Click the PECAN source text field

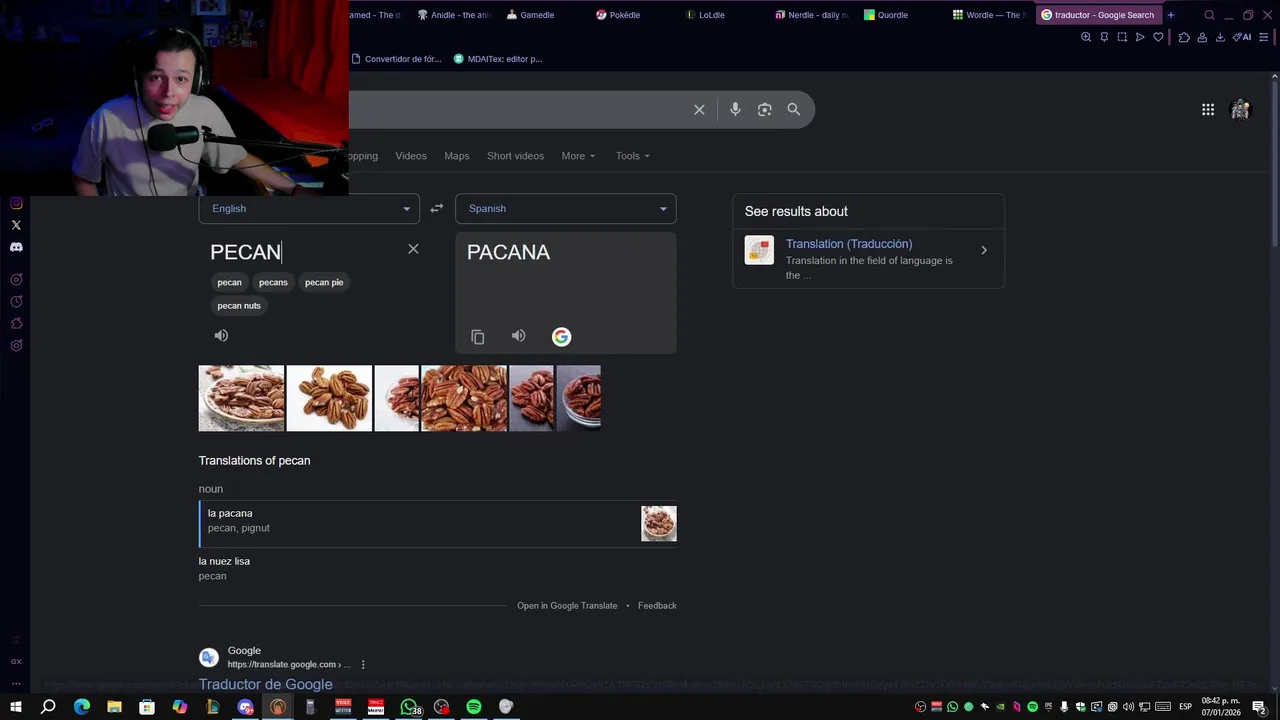click(x=300, y=252)
